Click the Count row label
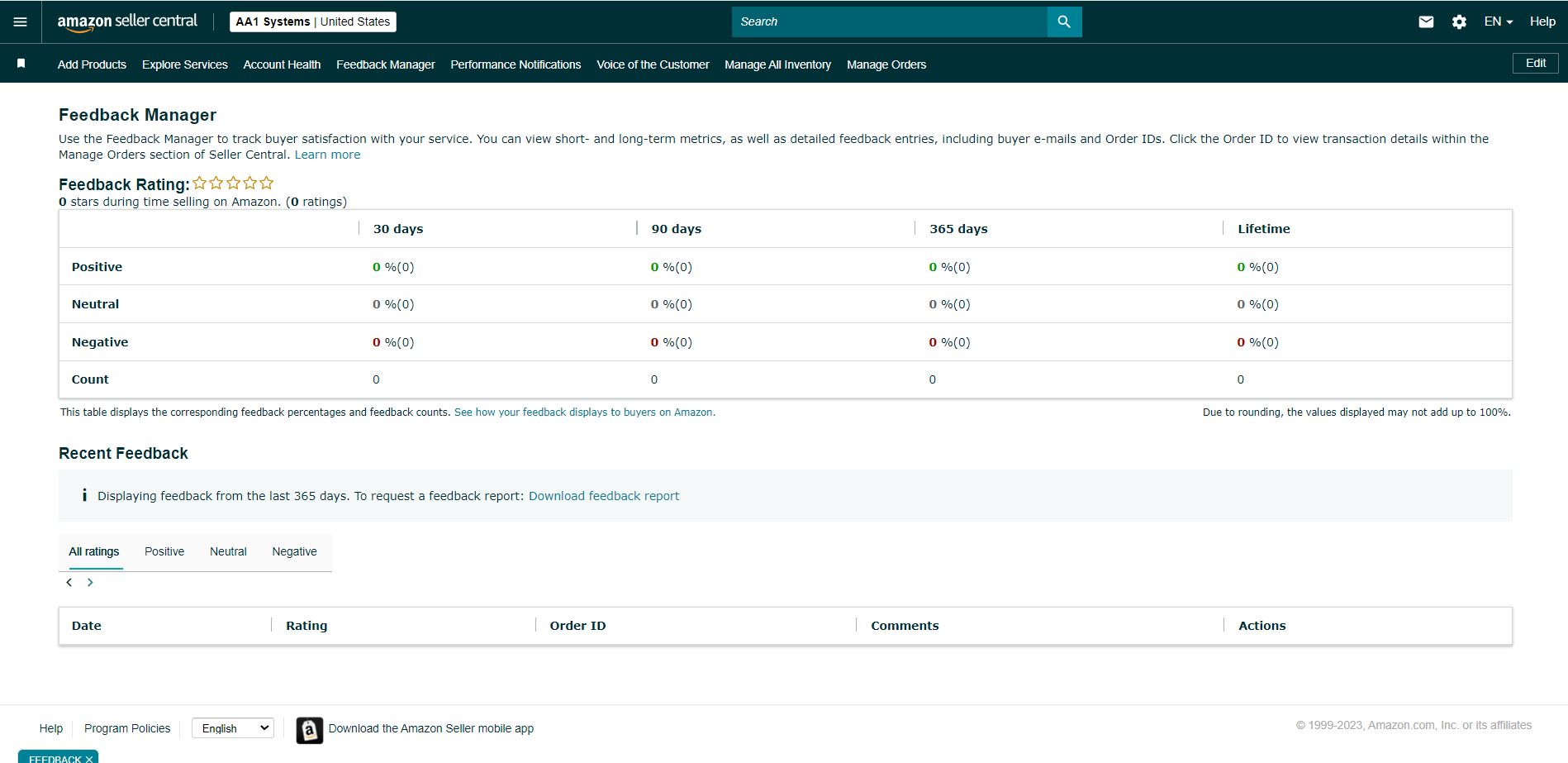Image resolution: width=1568 pixels, height=763 pixels. coord(90,379)
